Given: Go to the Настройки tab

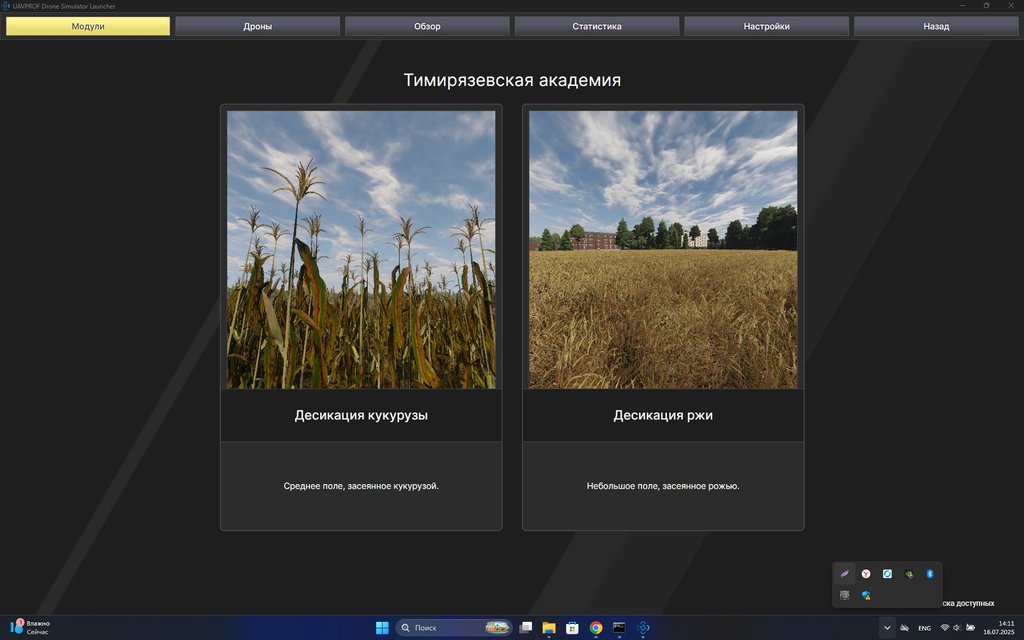Looking at the screenshot, I should (767, 26).
